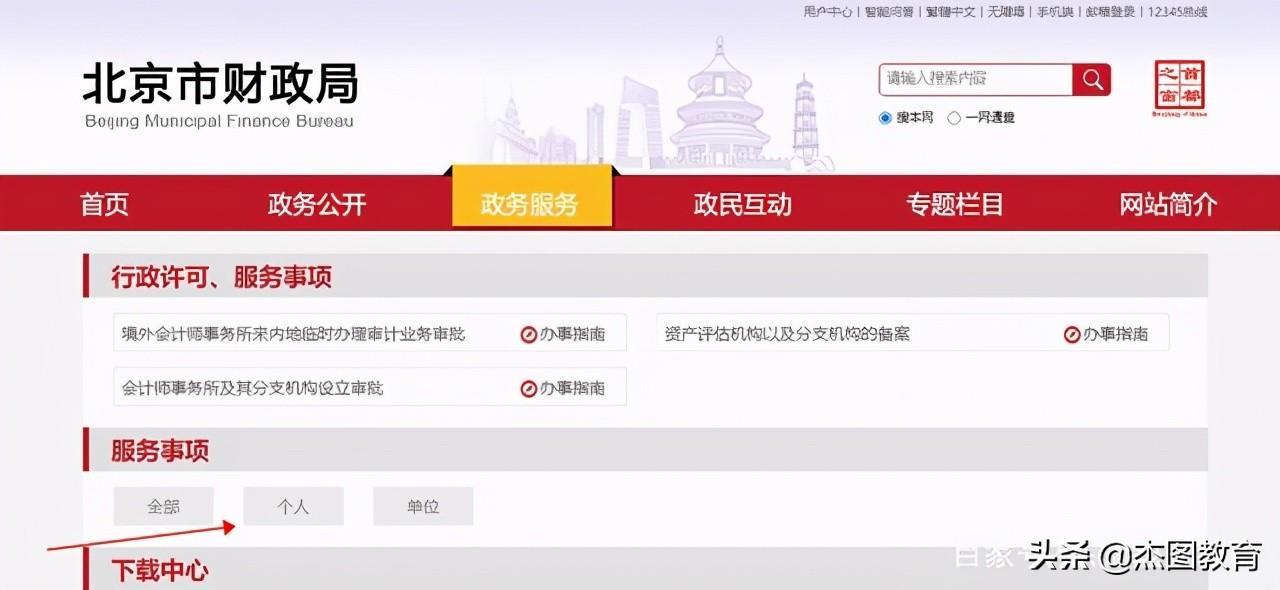
Task: Click the red magnifier search button
Action: pos(1091,80)
